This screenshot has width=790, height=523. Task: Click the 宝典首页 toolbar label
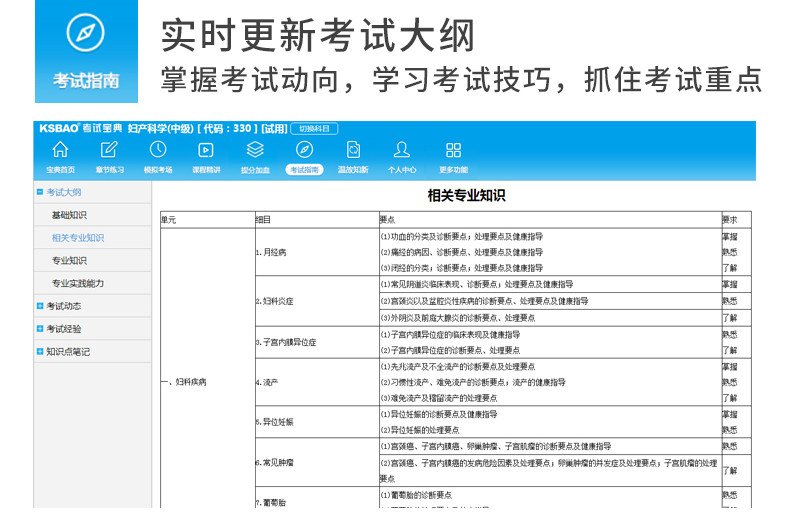pos(60,170)
